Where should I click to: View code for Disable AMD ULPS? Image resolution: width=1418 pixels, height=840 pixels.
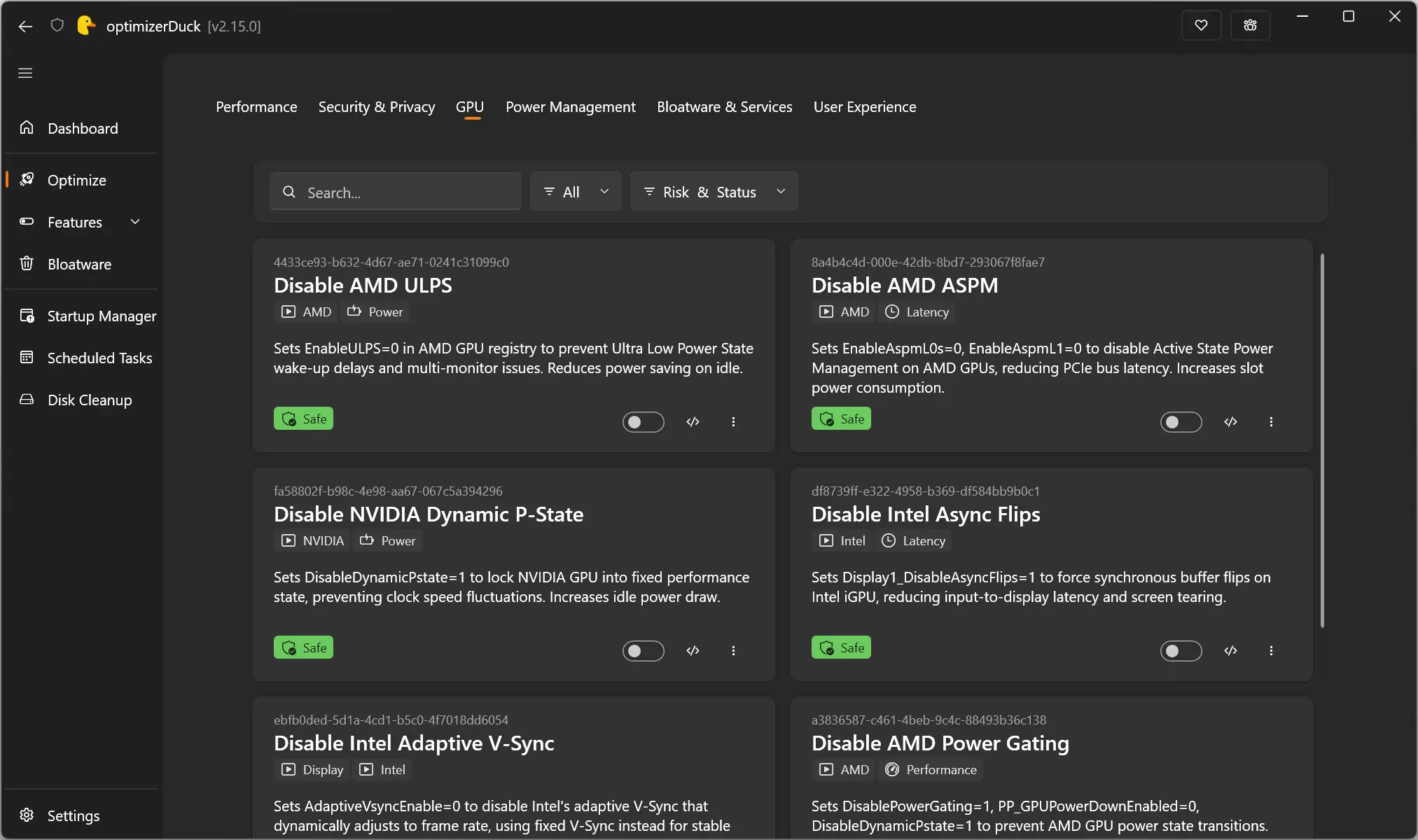pos(693,421)
